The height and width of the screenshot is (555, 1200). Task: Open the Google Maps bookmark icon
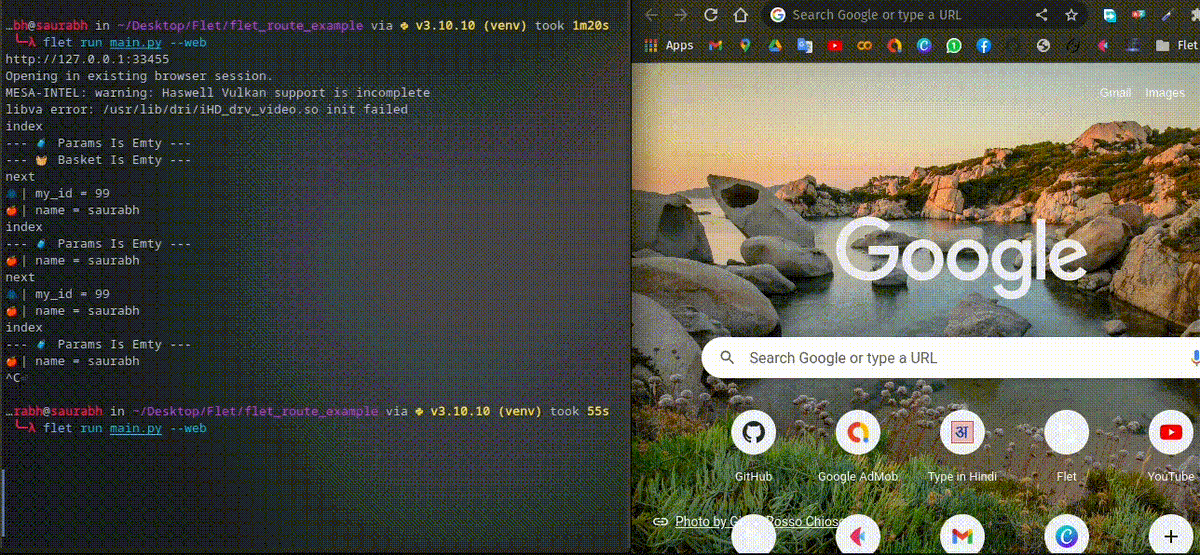(745, 45)
